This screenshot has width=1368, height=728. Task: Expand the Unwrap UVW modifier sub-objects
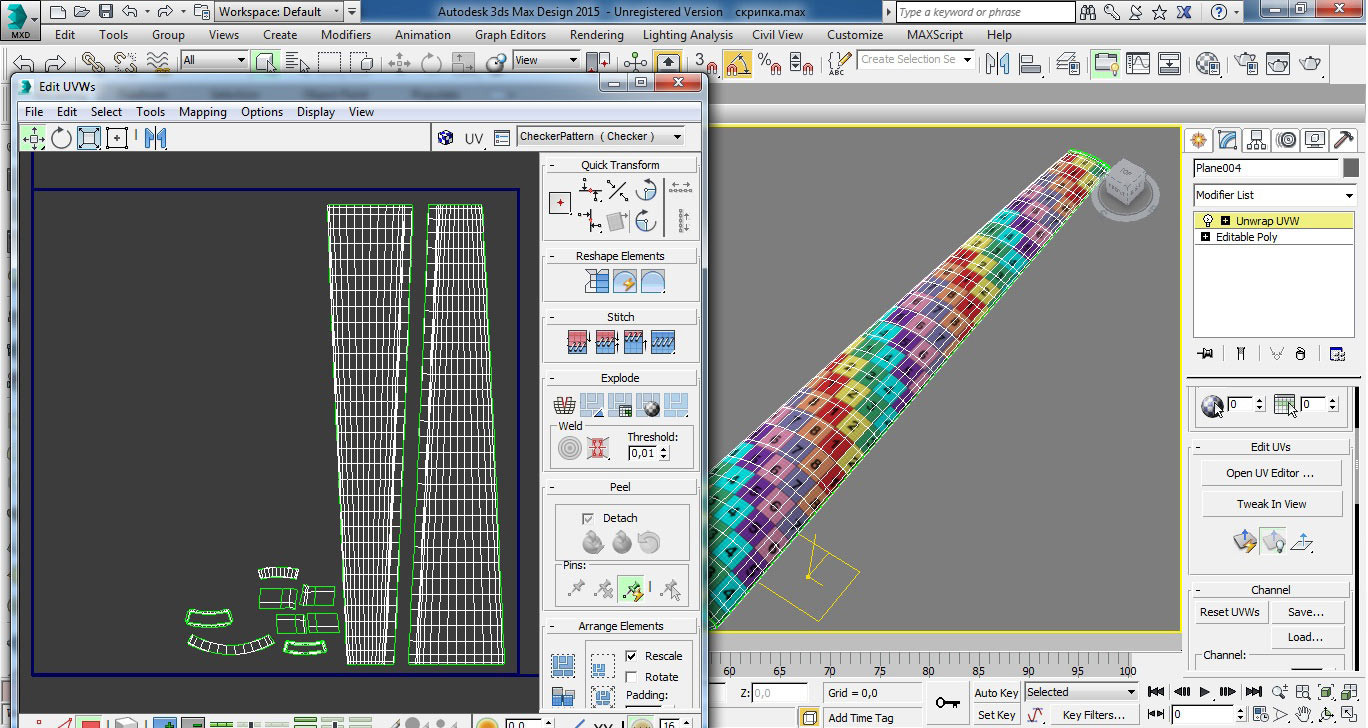click(x=1225, y=221)
